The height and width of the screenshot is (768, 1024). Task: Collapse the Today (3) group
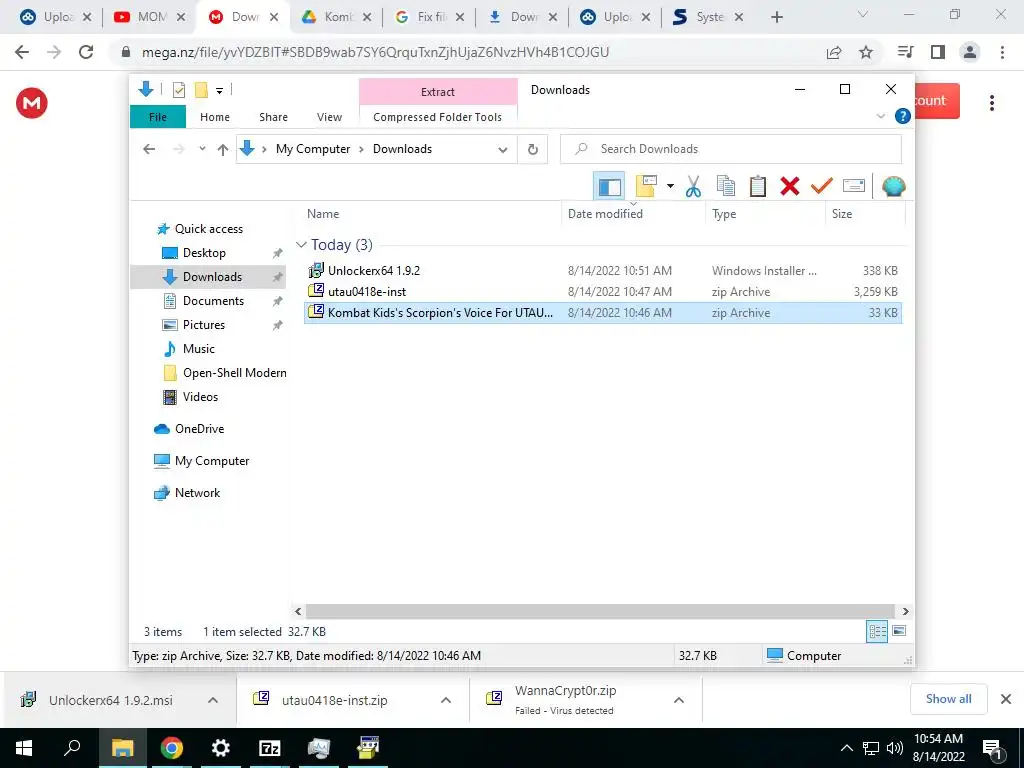point(301,245)
